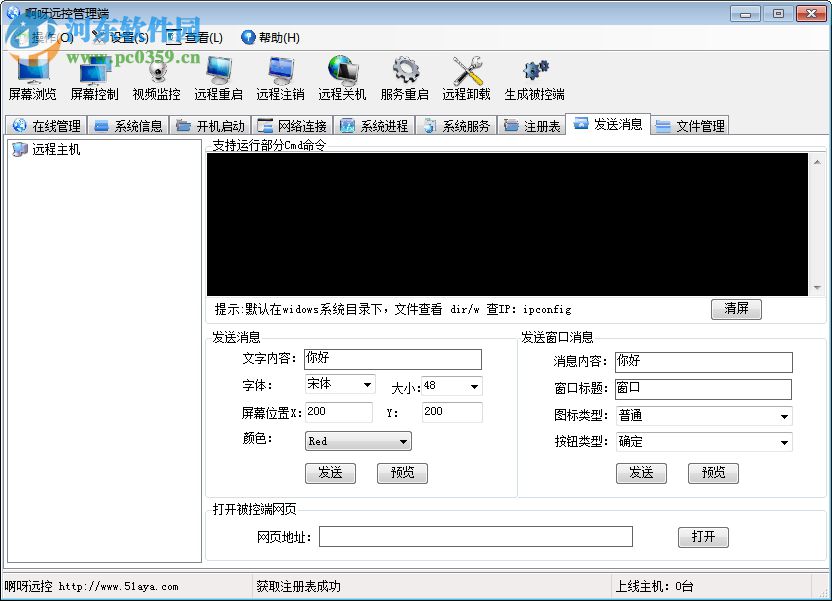Expand the 按钮类型 button type dropdown
Screen dimensions: 832x601
(700, 442)
